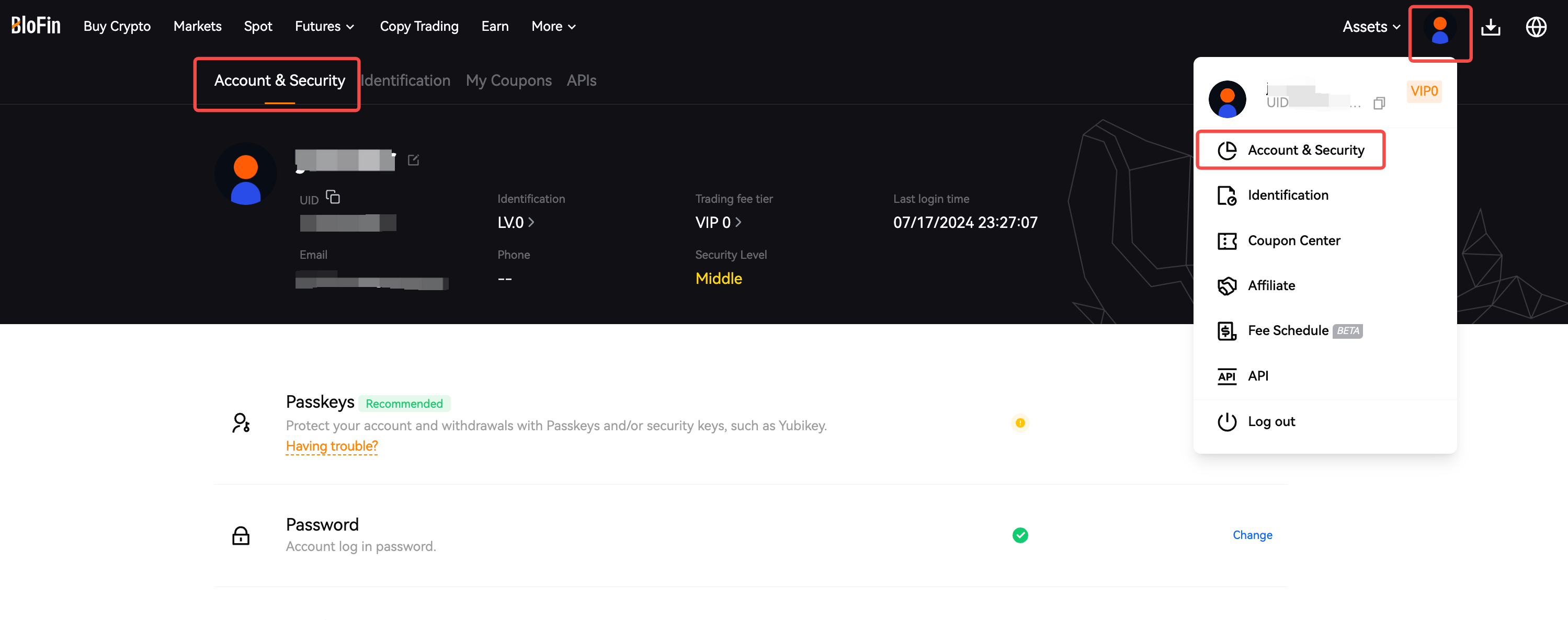1568x620 pixels.
Task: Open identification level LV.0 details
Action: coord(516,223)
